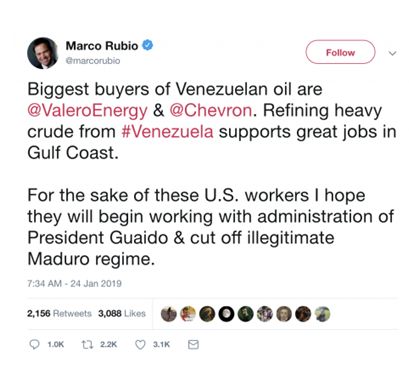Click the envelope direct message icon
Image resolution: width=409 pixels, height=372 pixels.
tap(193, 344)
